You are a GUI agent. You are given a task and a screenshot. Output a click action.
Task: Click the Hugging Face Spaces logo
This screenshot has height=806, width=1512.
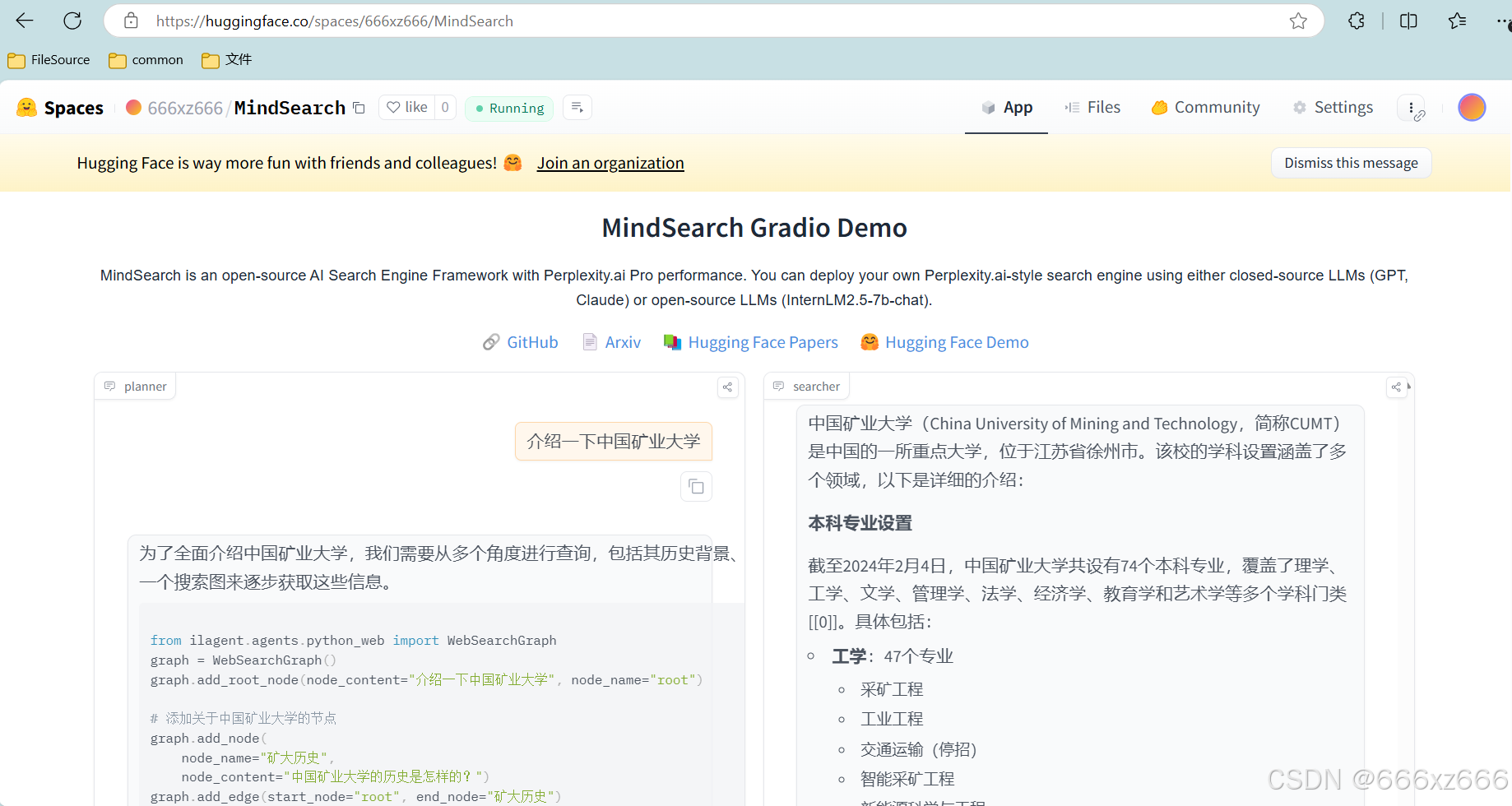[x=60, y=108]
